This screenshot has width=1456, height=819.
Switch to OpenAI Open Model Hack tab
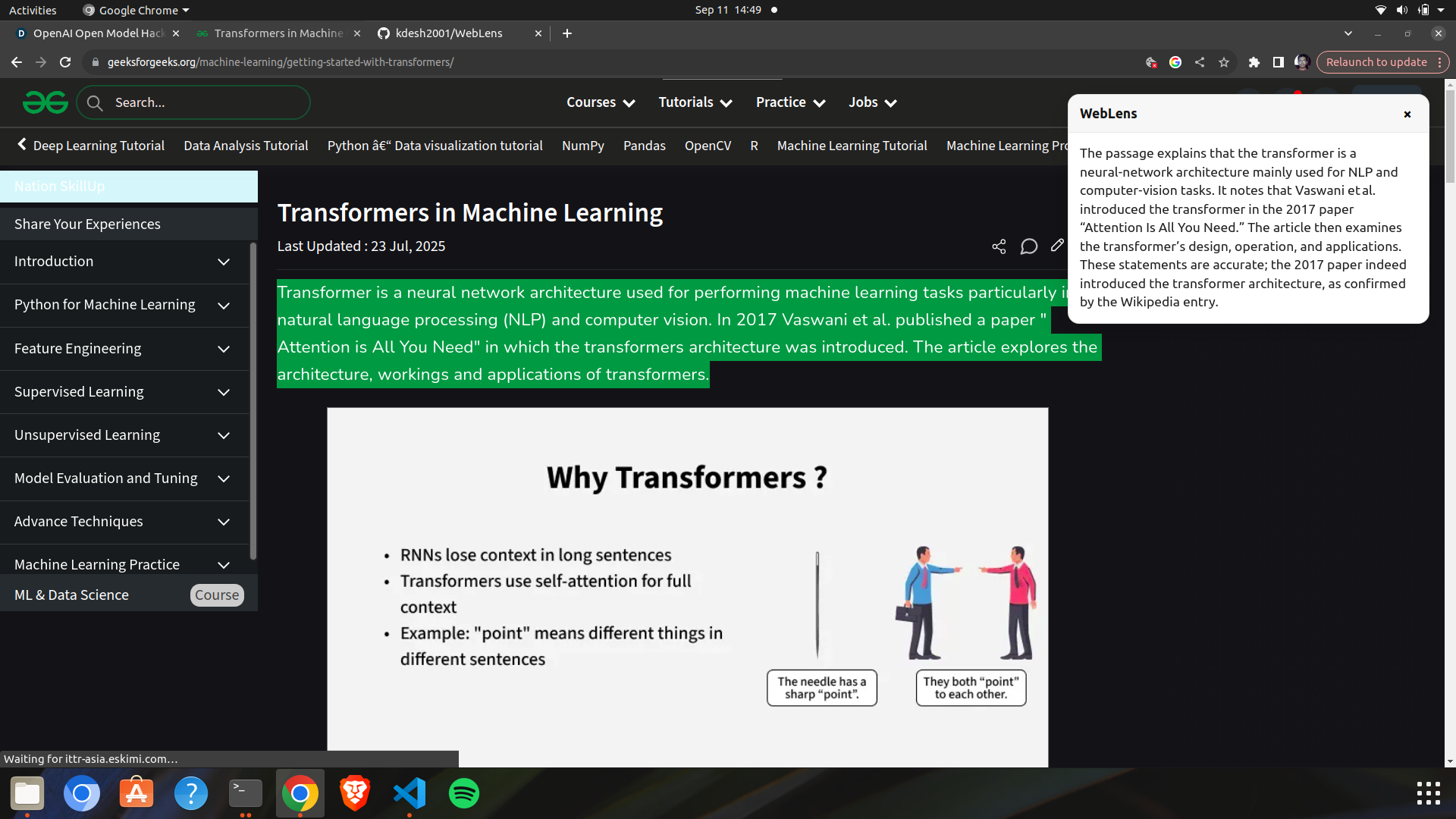99,33
